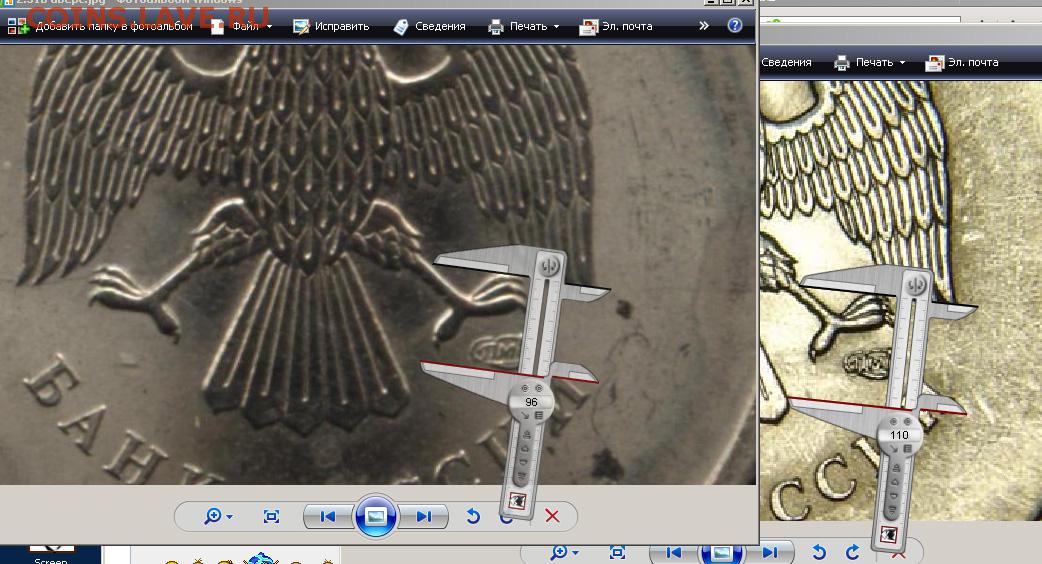Delete the image with the red X in front viewer
This screenshot has height=564, width=1042.
[552, 516]
